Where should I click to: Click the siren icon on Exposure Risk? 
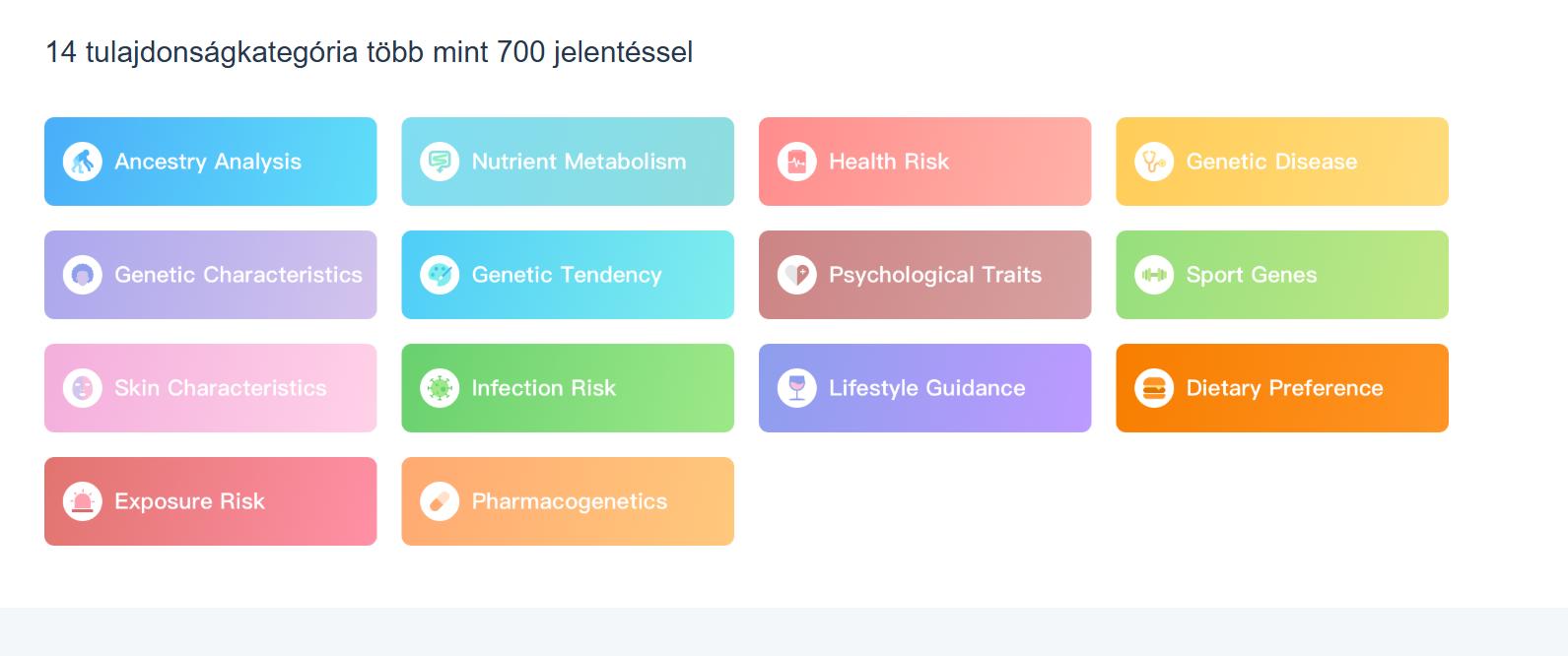[x=83, y=501]
